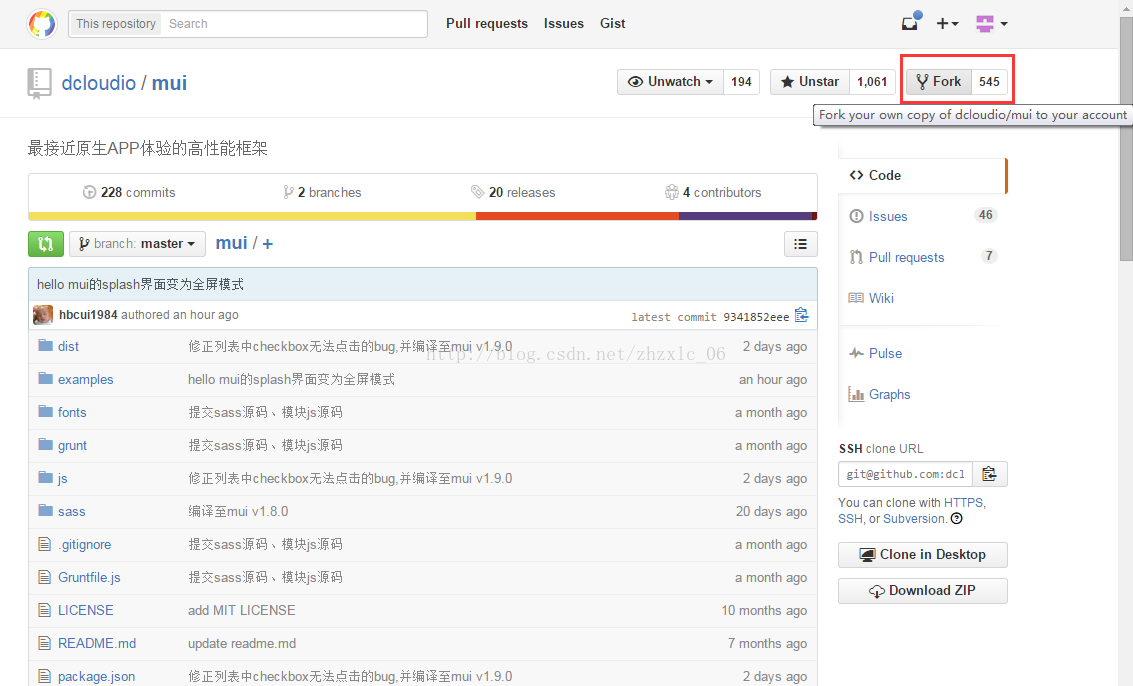Open the .gitignore file
1133x686 pixels.
[85, 544]
